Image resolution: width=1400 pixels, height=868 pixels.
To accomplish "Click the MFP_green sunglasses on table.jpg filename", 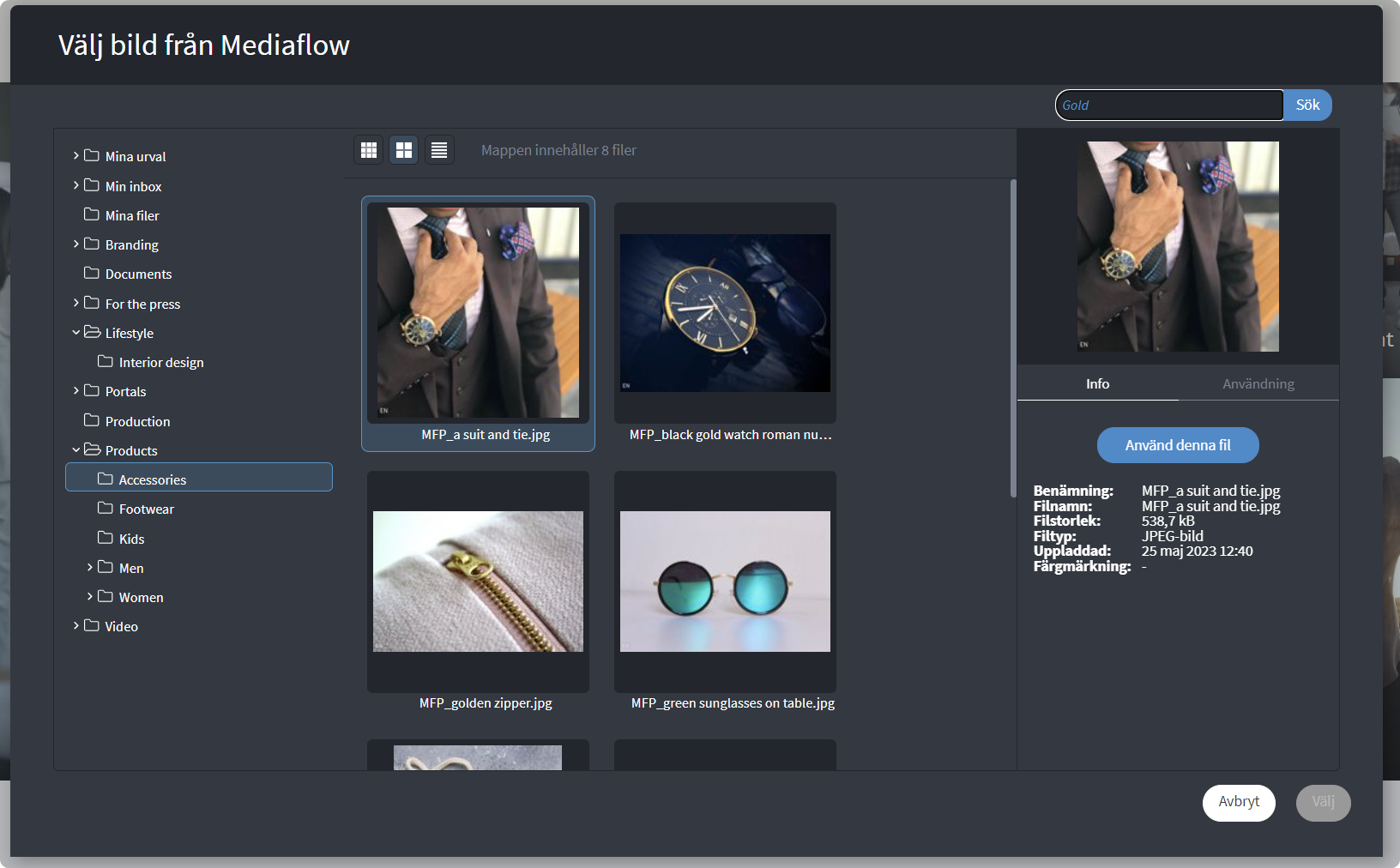I will point(733,703).
